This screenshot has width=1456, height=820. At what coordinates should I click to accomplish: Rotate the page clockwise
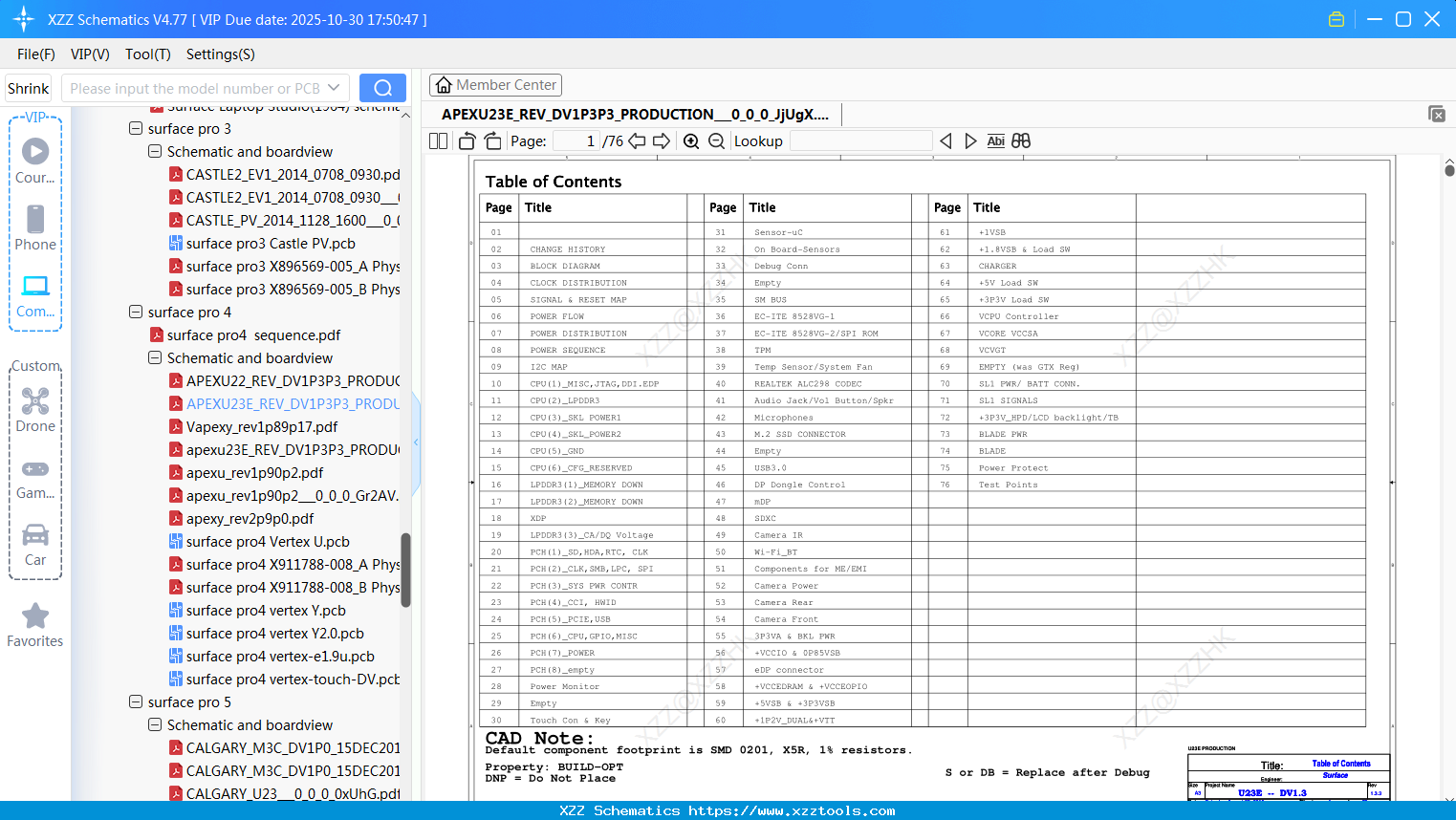pos(492,141)
